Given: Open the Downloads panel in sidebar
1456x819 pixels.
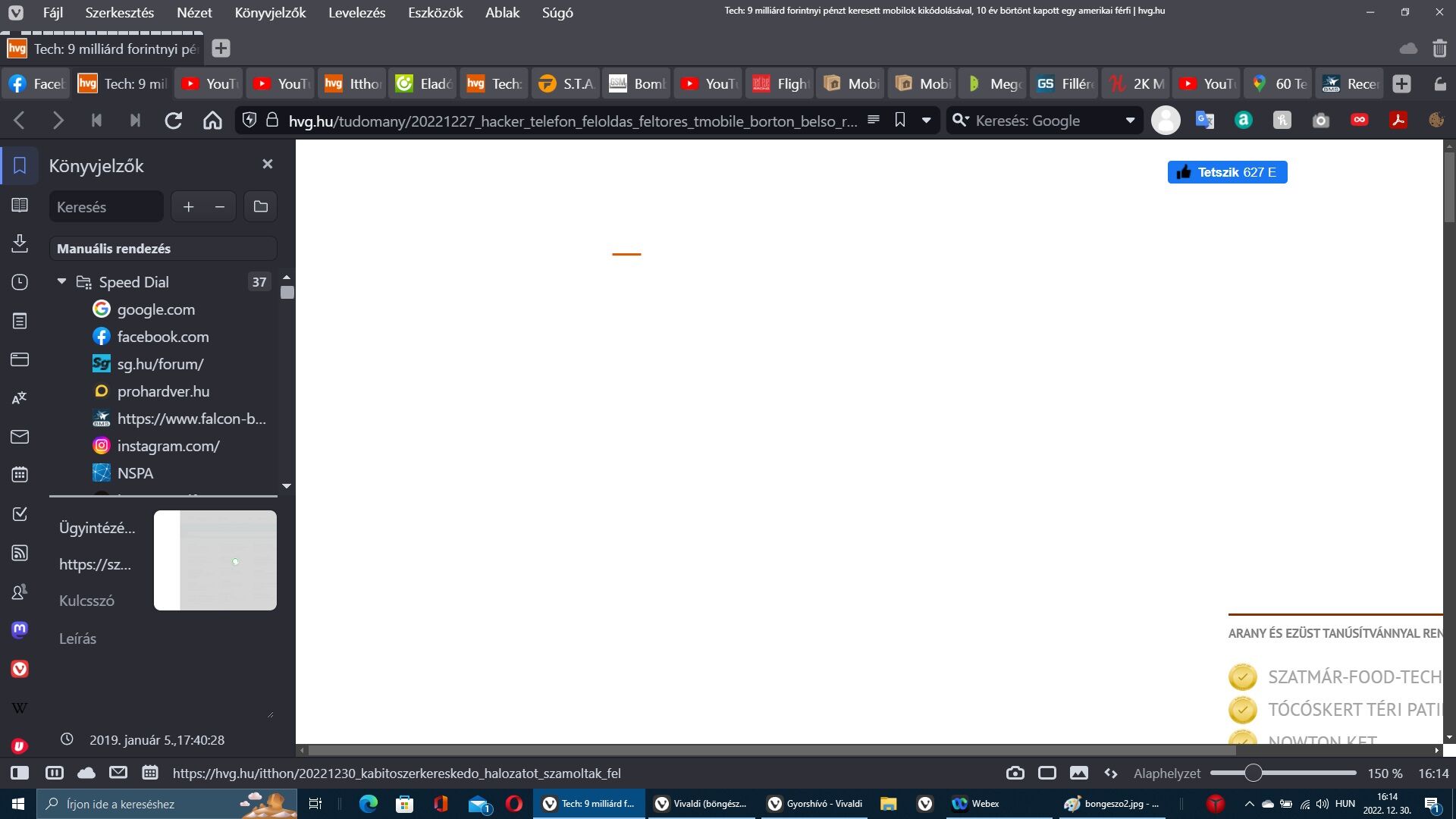Looking at the screenshot, I should tap(20, 243).
